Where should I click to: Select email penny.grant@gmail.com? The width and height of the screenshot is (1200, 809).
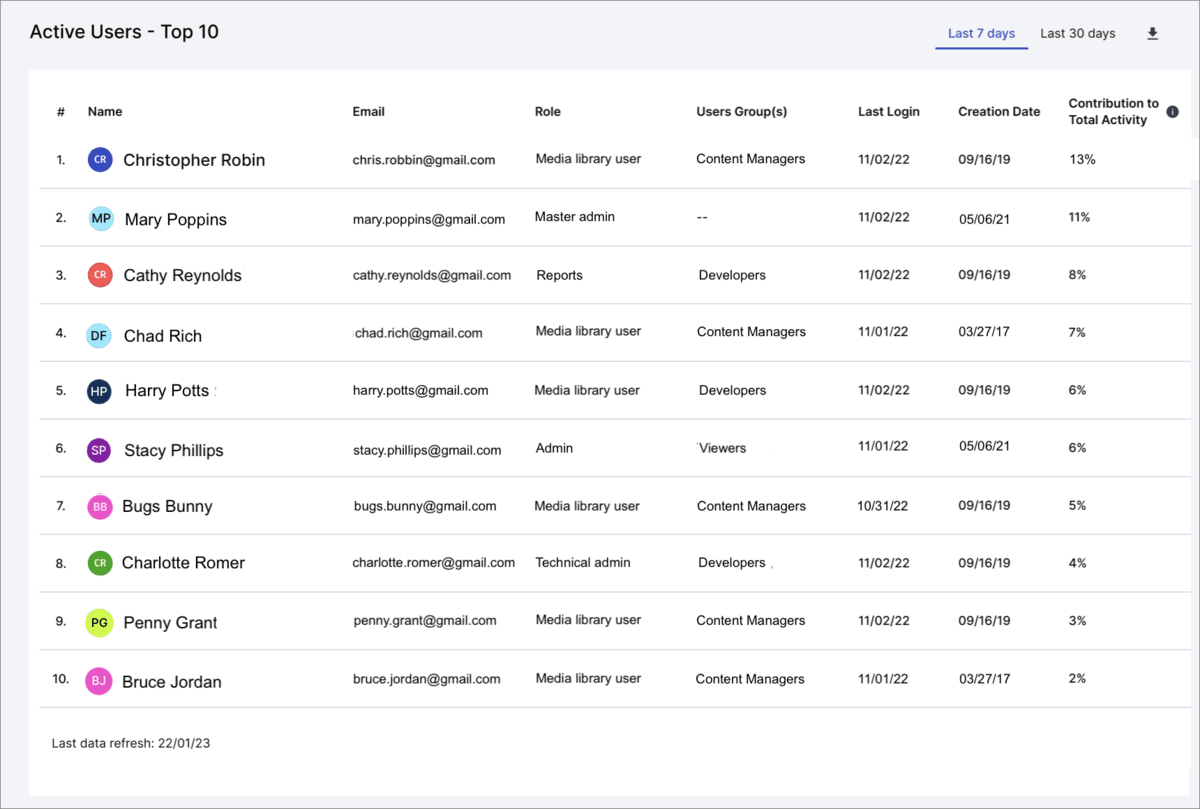[x=425, y=621]
